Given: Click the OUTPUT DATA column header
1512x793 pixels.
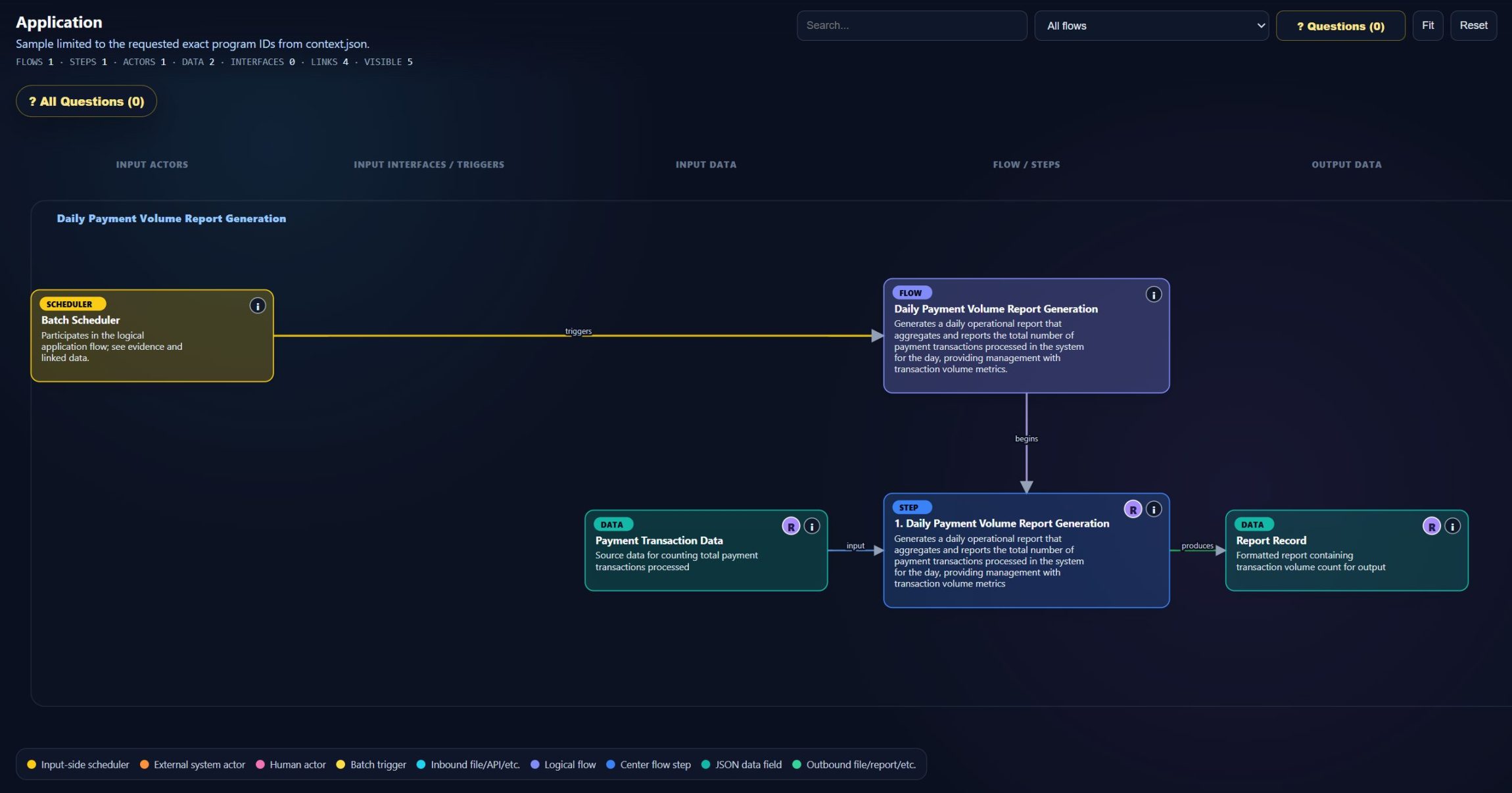Looking at the screenshot, I should pyautogui.click(x=1346, y=164).
